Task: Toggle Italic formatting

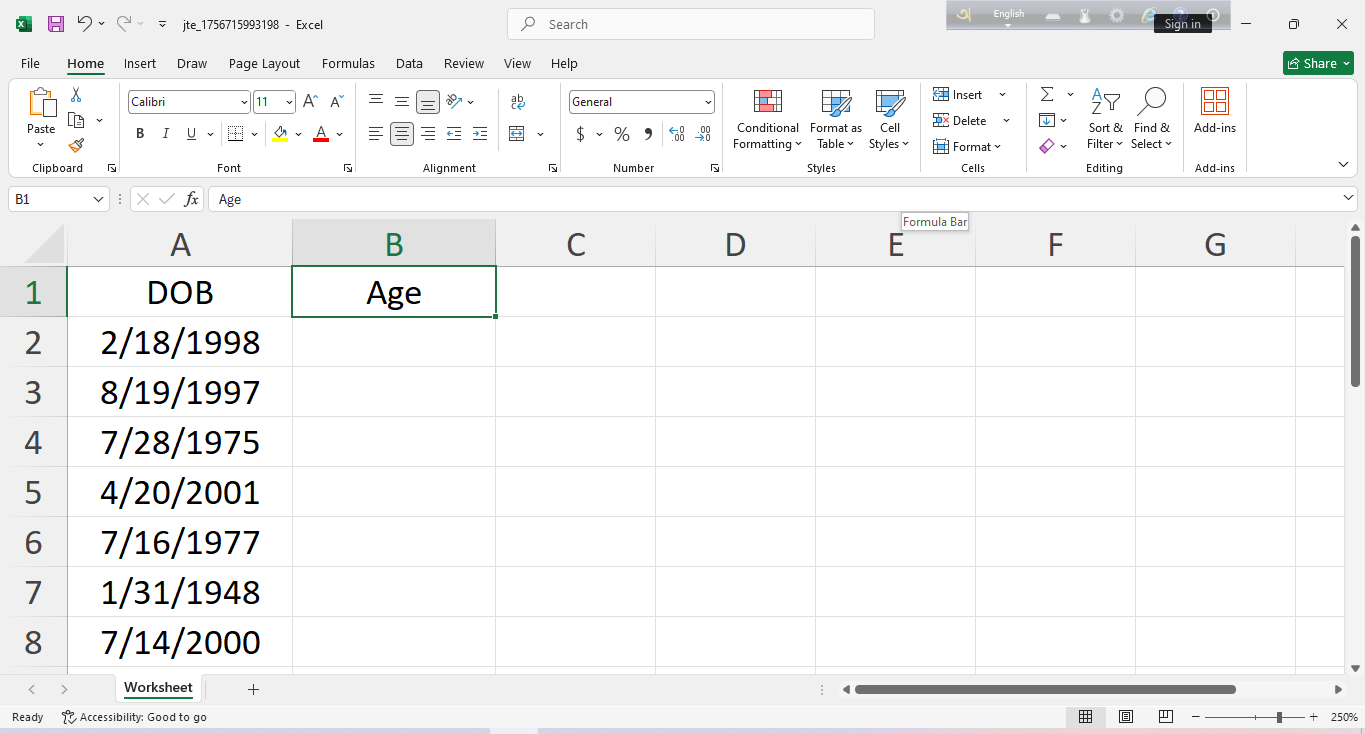Action: 165,134
